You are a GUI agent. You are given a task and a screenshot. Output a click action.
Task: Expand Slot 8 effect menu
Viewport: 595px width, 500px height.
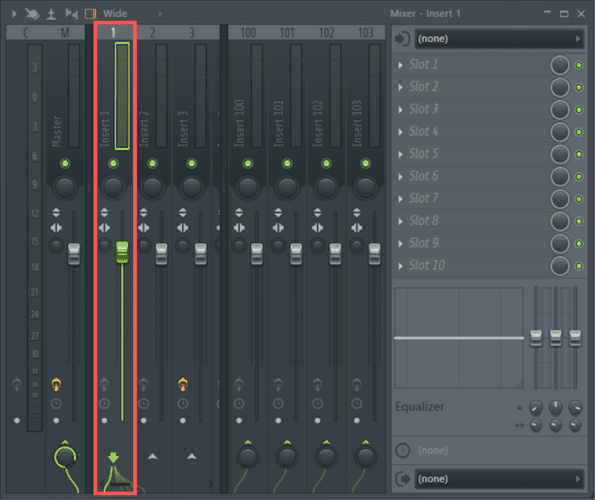(x=400, y=221)
